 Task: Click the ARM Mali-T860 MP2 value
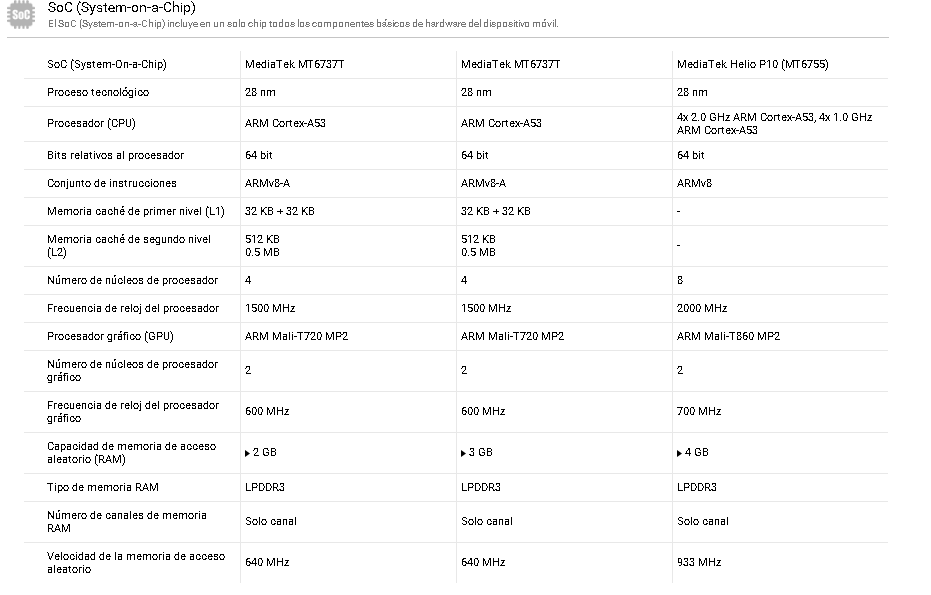(728, 336)
